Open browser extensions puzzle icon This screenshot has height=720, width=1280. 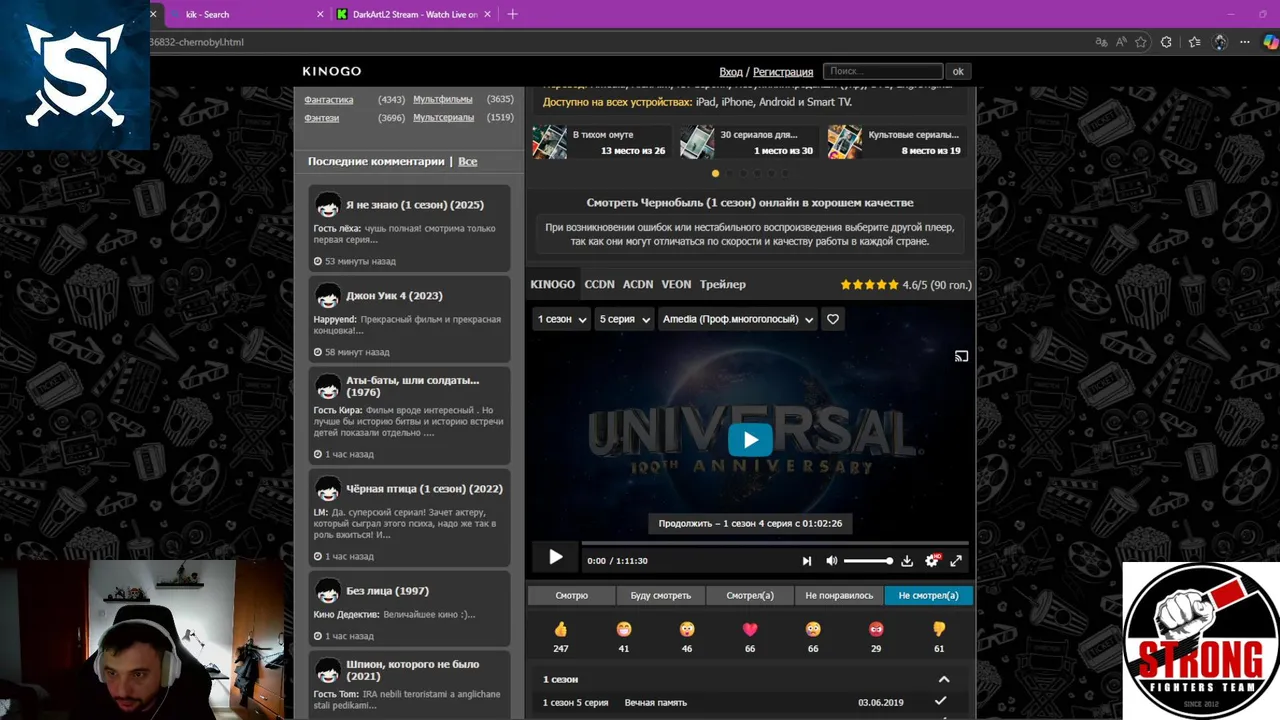(x=1166, y=42)
